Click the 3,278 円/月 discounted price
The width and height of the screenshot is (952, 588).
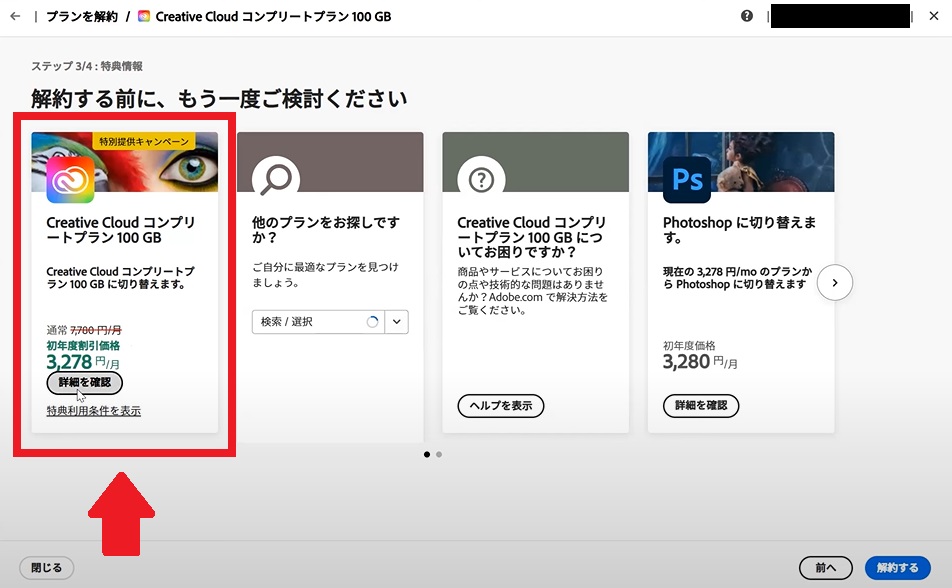[x=83, y=362]
